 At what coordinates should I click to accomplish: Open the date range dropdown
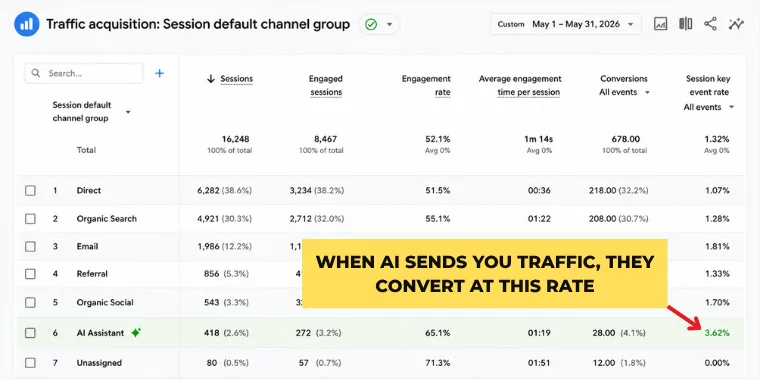coord(566,24)
